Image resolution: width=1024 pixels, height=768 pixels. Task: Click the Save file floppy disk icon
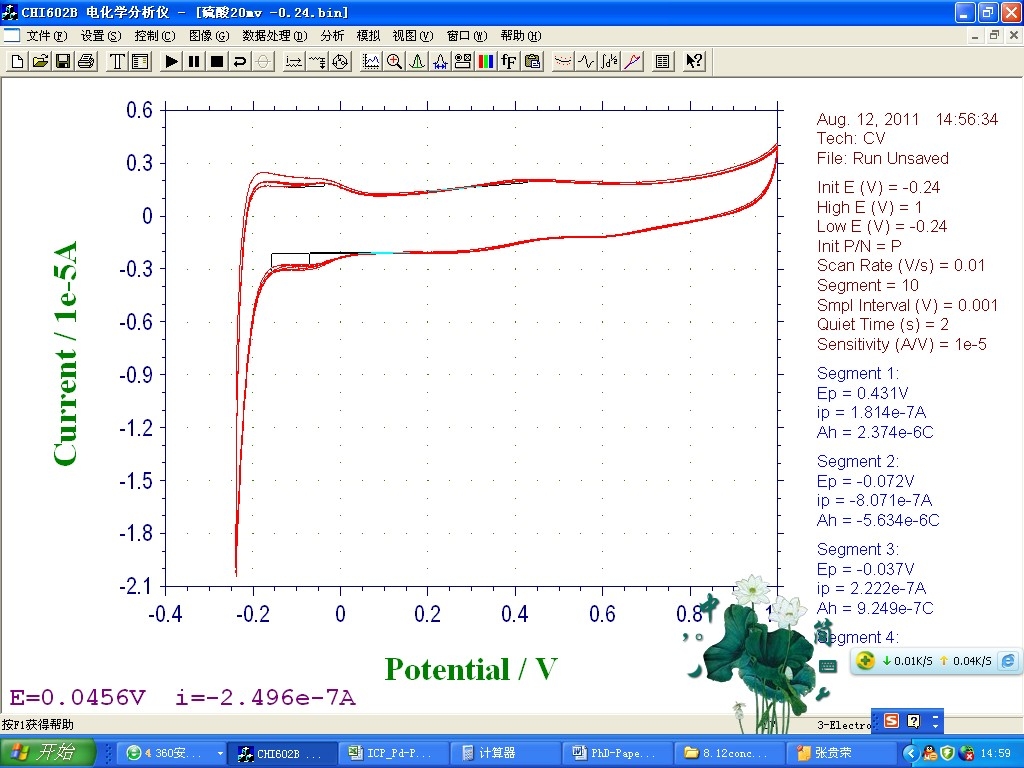pos(63,62)
